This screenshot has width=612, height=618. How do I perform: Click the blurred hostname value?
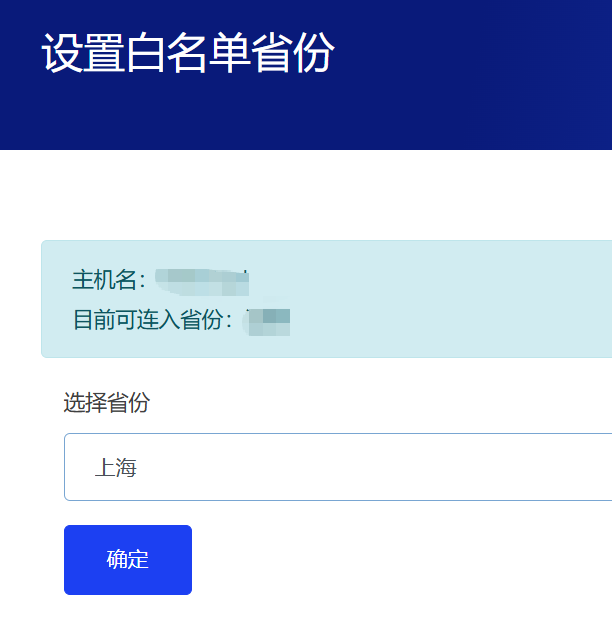(x=205, y=281)
